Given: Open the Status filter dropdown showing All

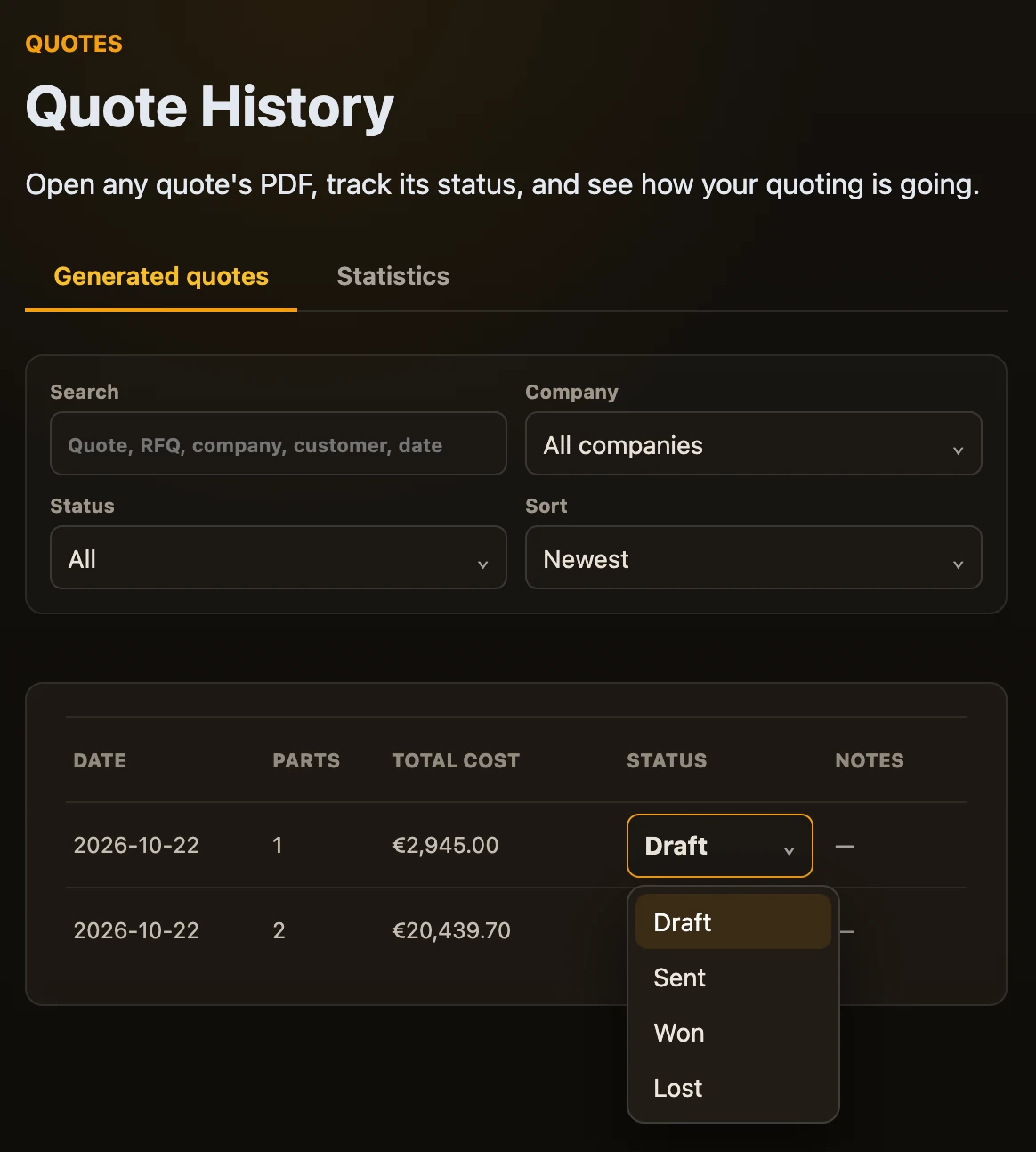Looking at the screenshot, I should (279, 557).
